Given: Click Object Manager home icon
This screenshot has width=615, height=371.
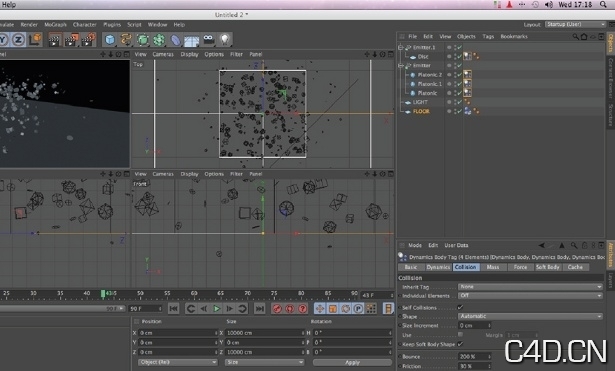Looking at the screenshot, I should point(584,36).
